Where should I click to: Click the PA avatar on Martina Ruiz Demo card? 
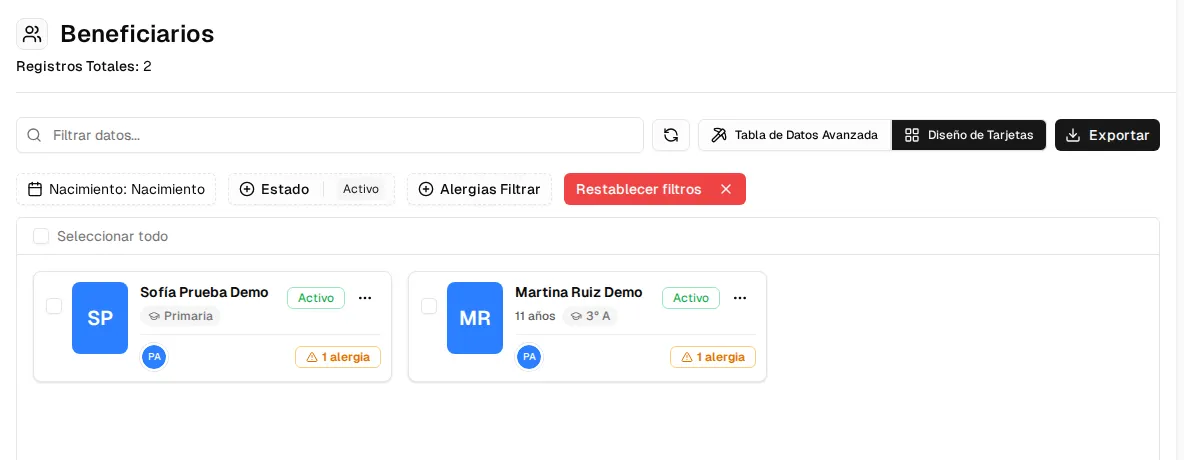(529, 357)
